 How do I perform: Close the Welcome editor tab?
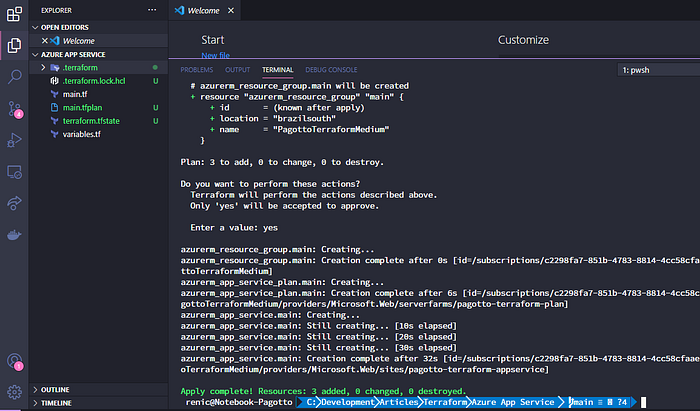(x=231, y=10)
